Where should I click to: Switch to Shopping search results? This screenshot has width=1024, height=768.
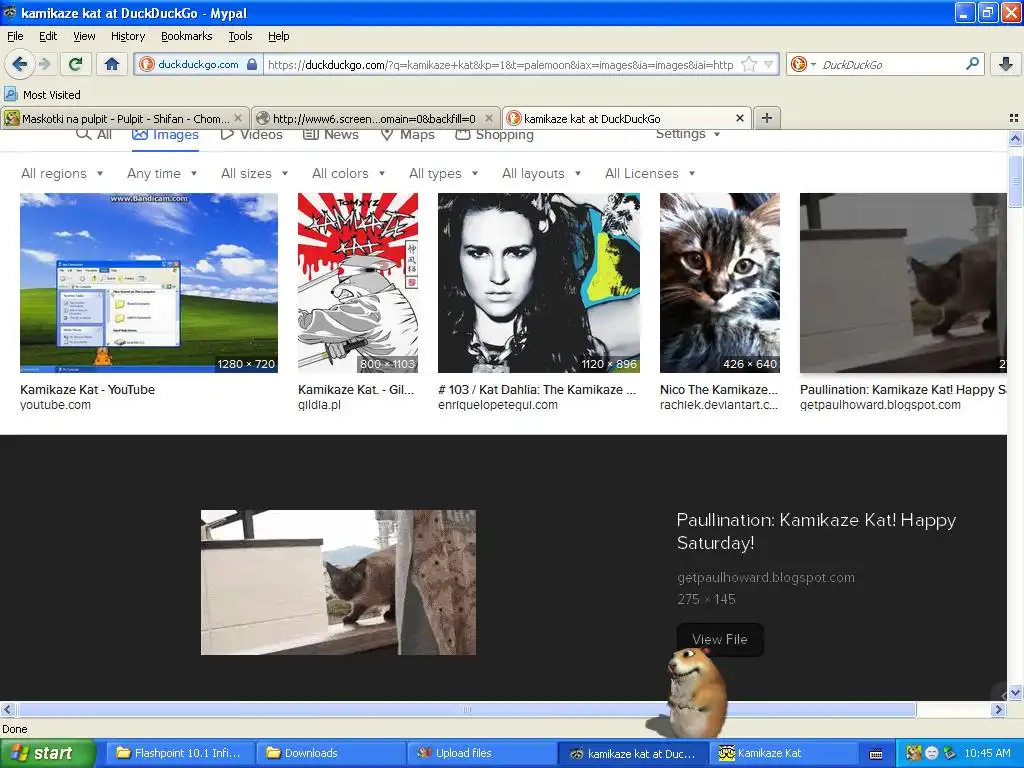click(x=494, y=135)
